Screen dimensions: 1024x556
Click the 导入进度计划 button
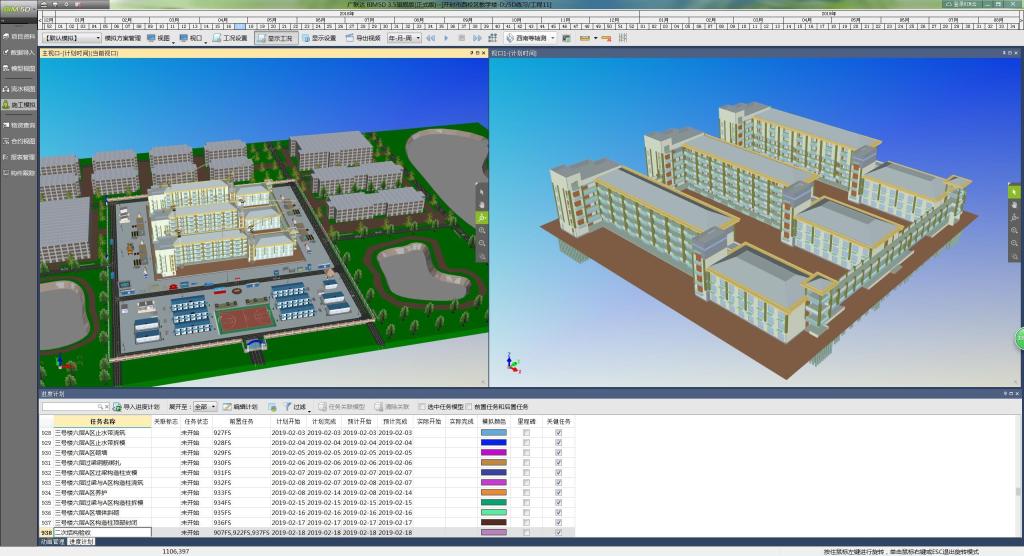136,407
